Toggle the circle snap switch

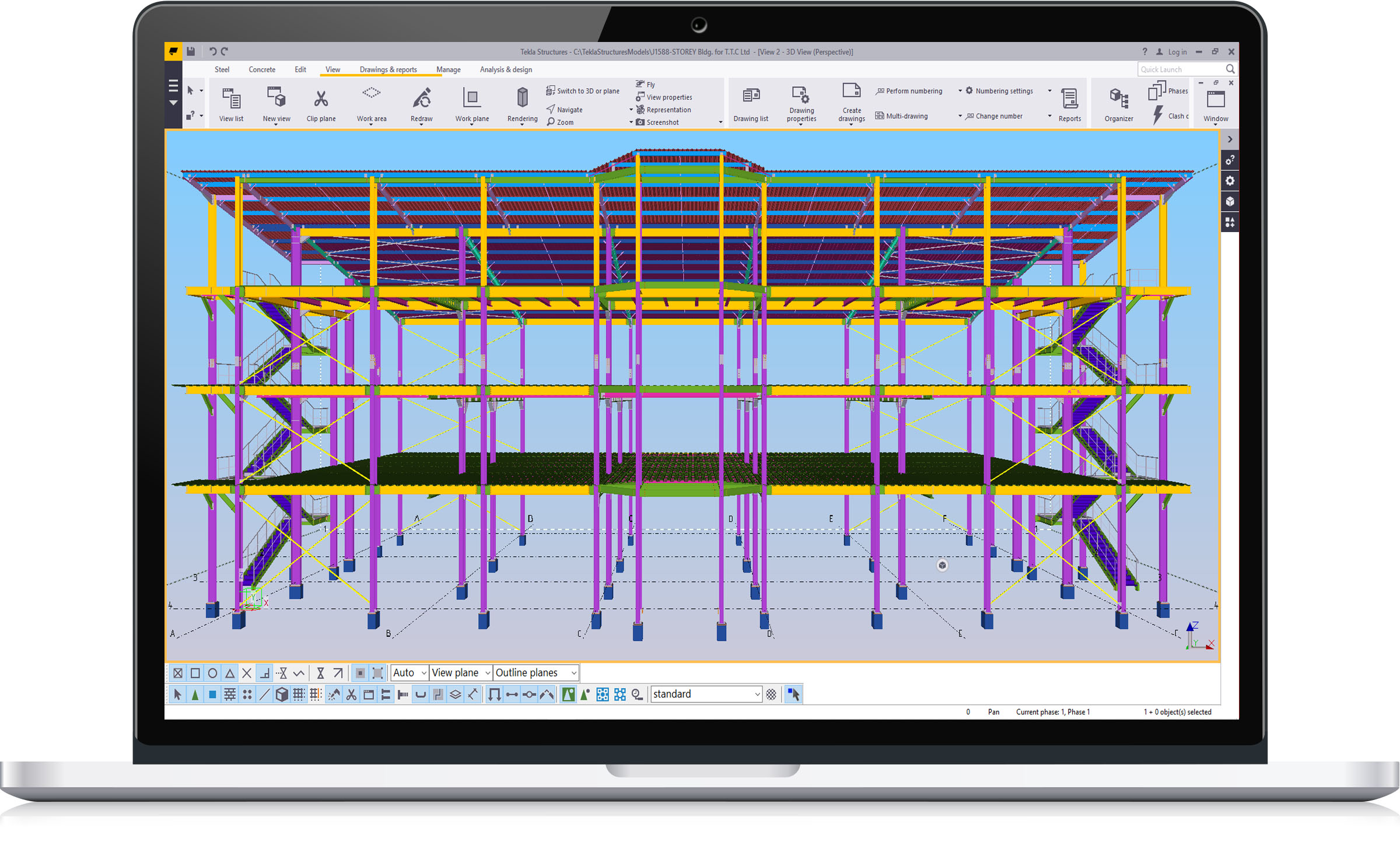pyautogui.click(x=212, y=673)
